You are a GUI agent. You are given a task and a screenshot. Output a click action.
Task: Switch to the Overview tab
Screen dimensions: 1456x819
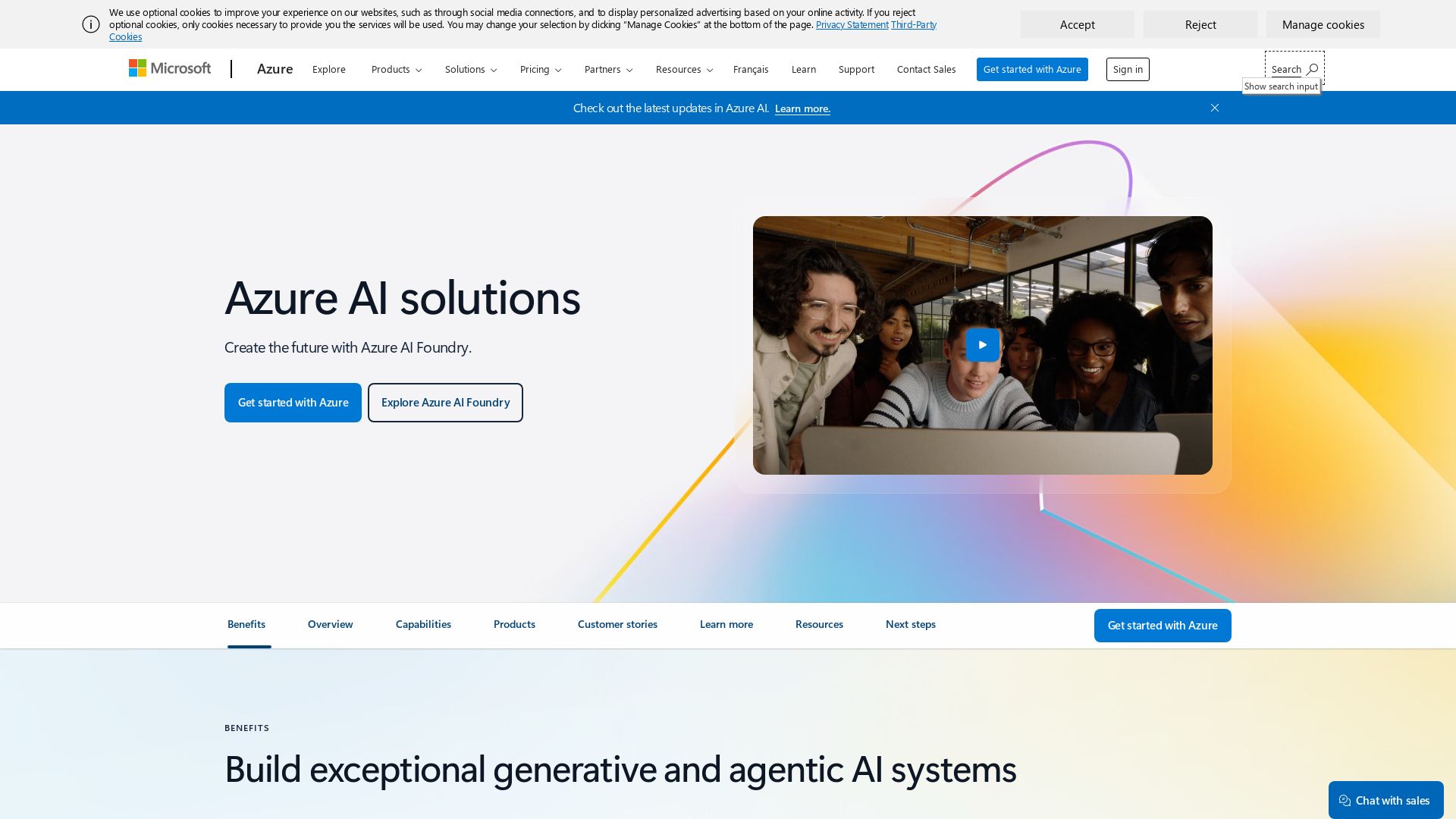tap(330, 624)
